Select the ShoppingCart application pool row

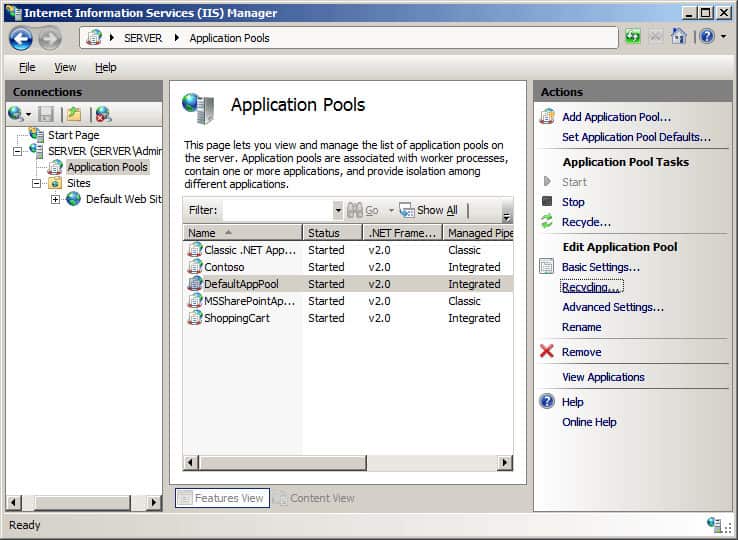click(236, 318)
